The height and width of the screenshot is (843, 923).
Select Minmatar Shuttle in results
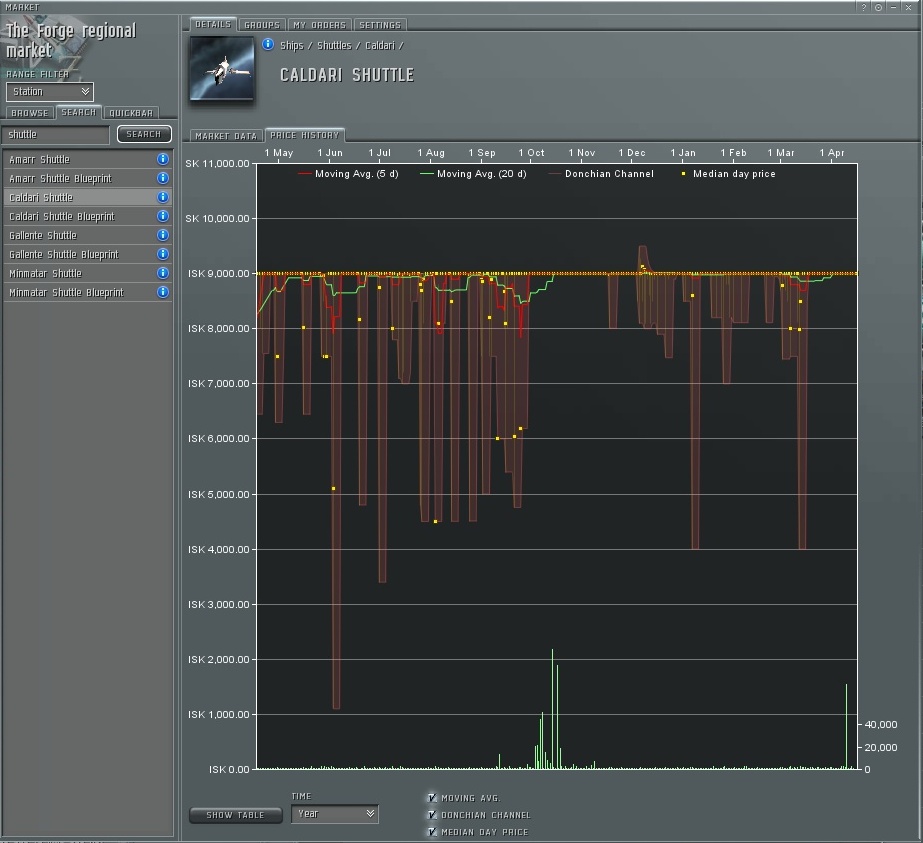[x=88, y=273]
